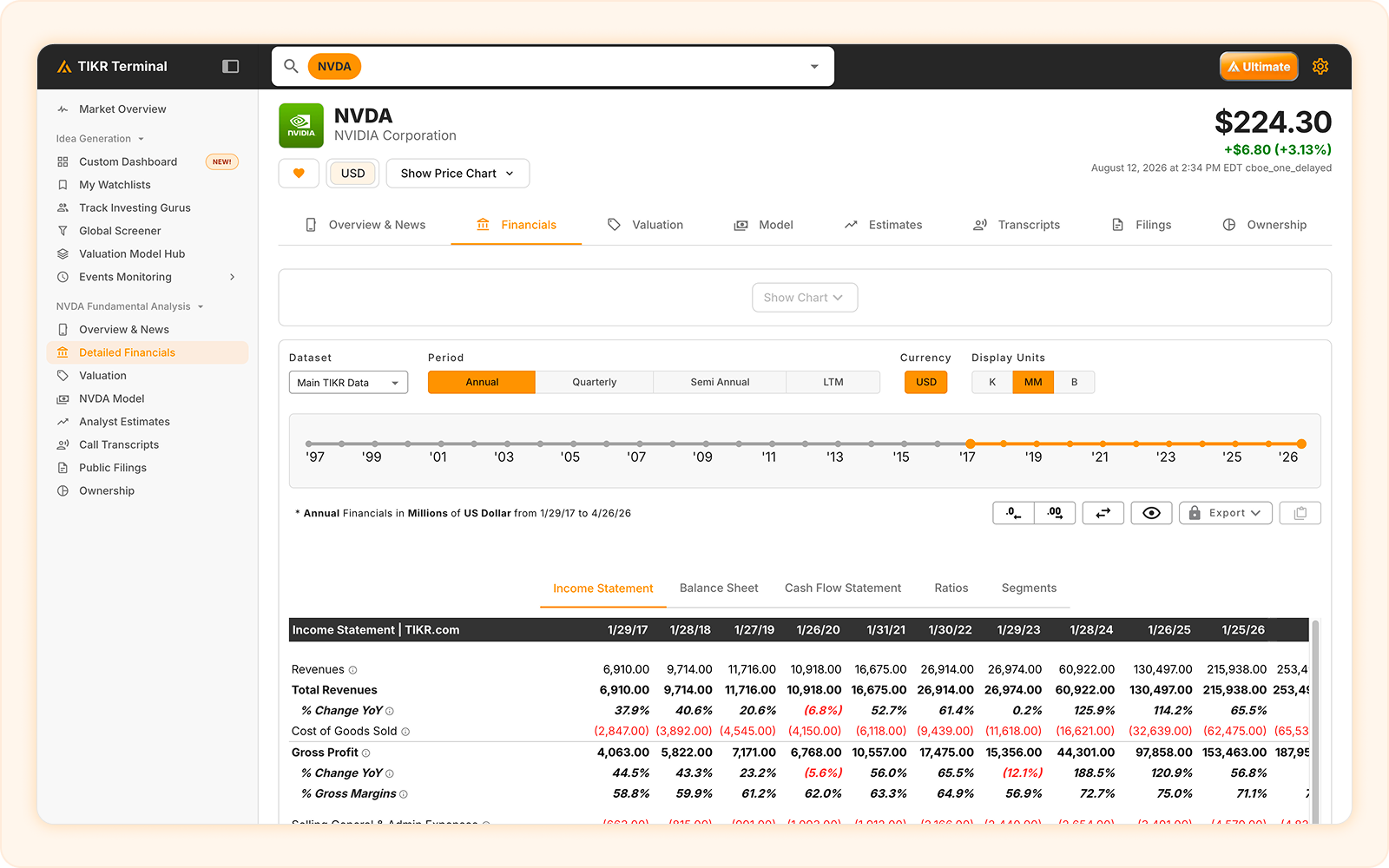Image resolution: width=1389 pixels, height=868 pixels.
Task: Click the Ultimate upgrade button
Action: tap(1259, 67)
